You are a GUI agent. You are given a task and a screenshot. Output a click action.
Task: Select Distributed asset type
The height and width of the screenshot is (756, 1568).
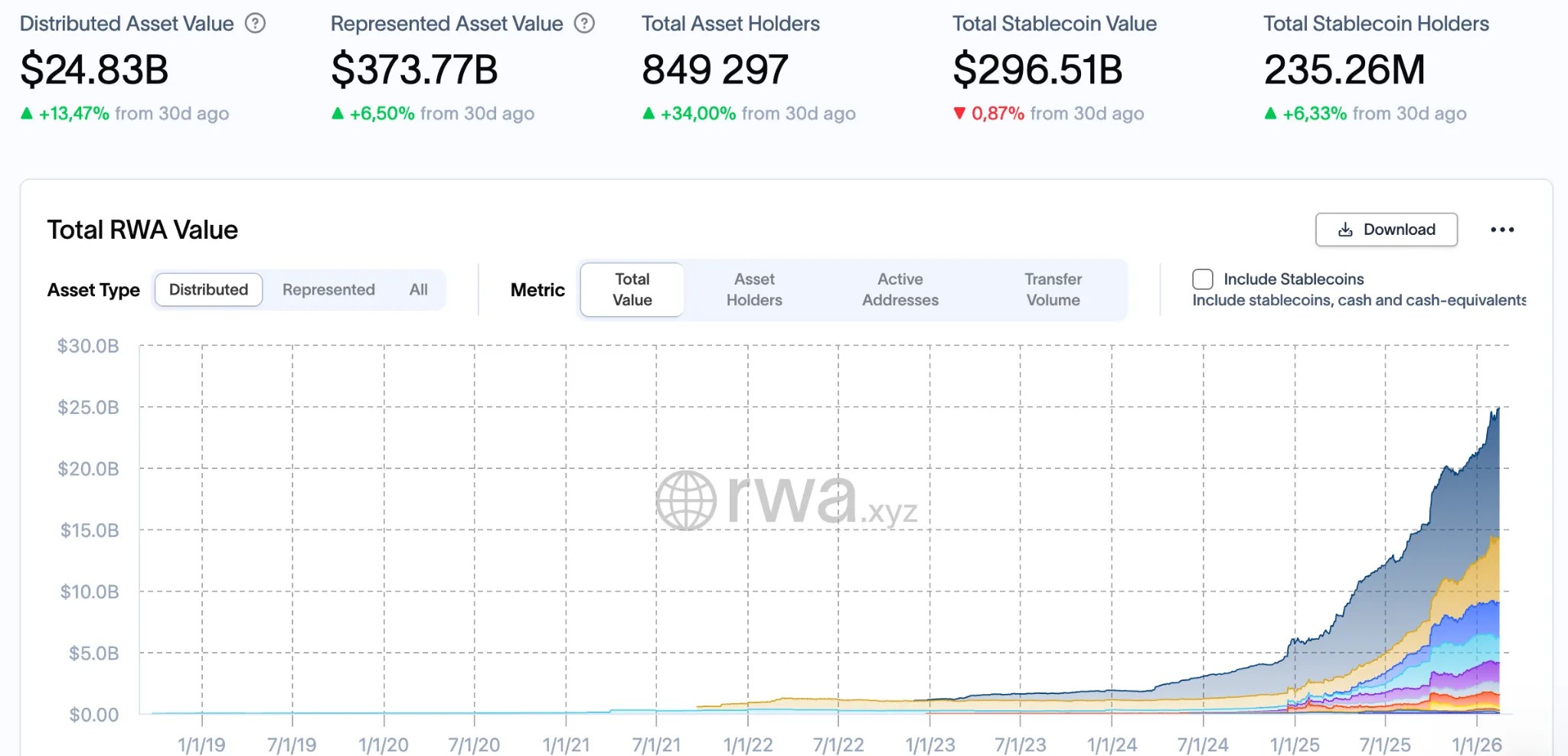coord(208,290)
